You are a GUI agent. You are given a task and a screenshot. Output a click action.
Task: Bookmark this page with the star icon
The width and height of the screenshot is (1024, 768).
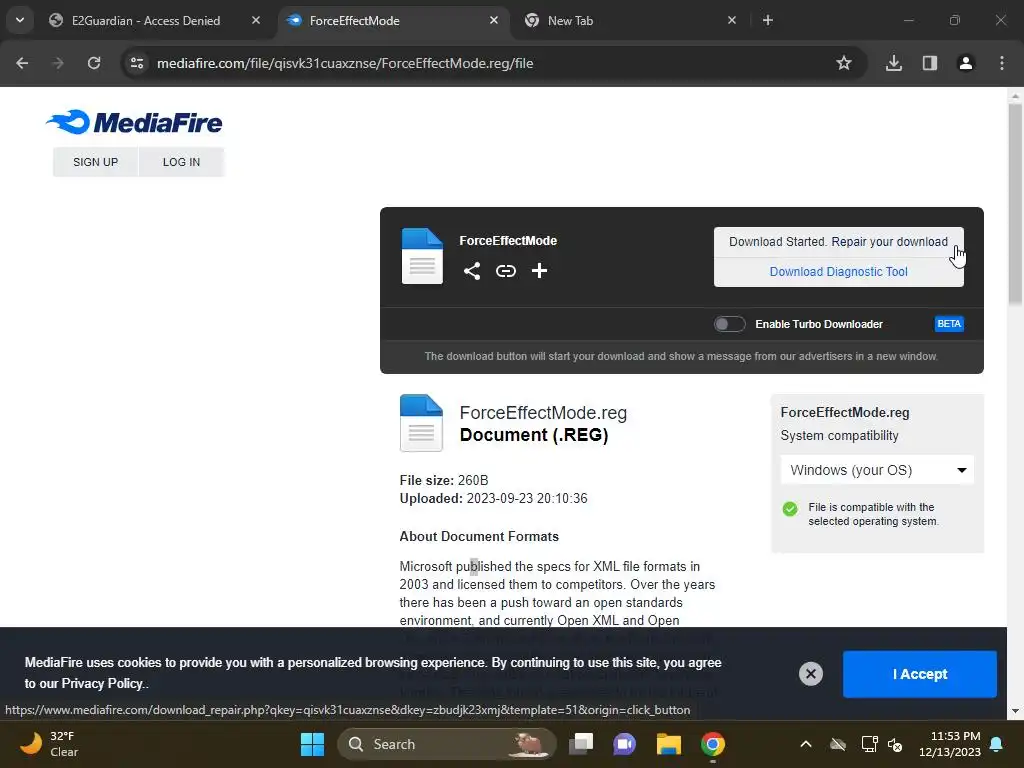844,63
